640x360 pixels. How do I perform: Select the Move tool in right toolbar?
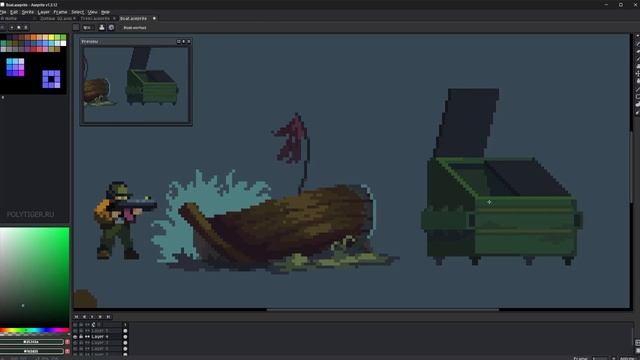point(637,74)
